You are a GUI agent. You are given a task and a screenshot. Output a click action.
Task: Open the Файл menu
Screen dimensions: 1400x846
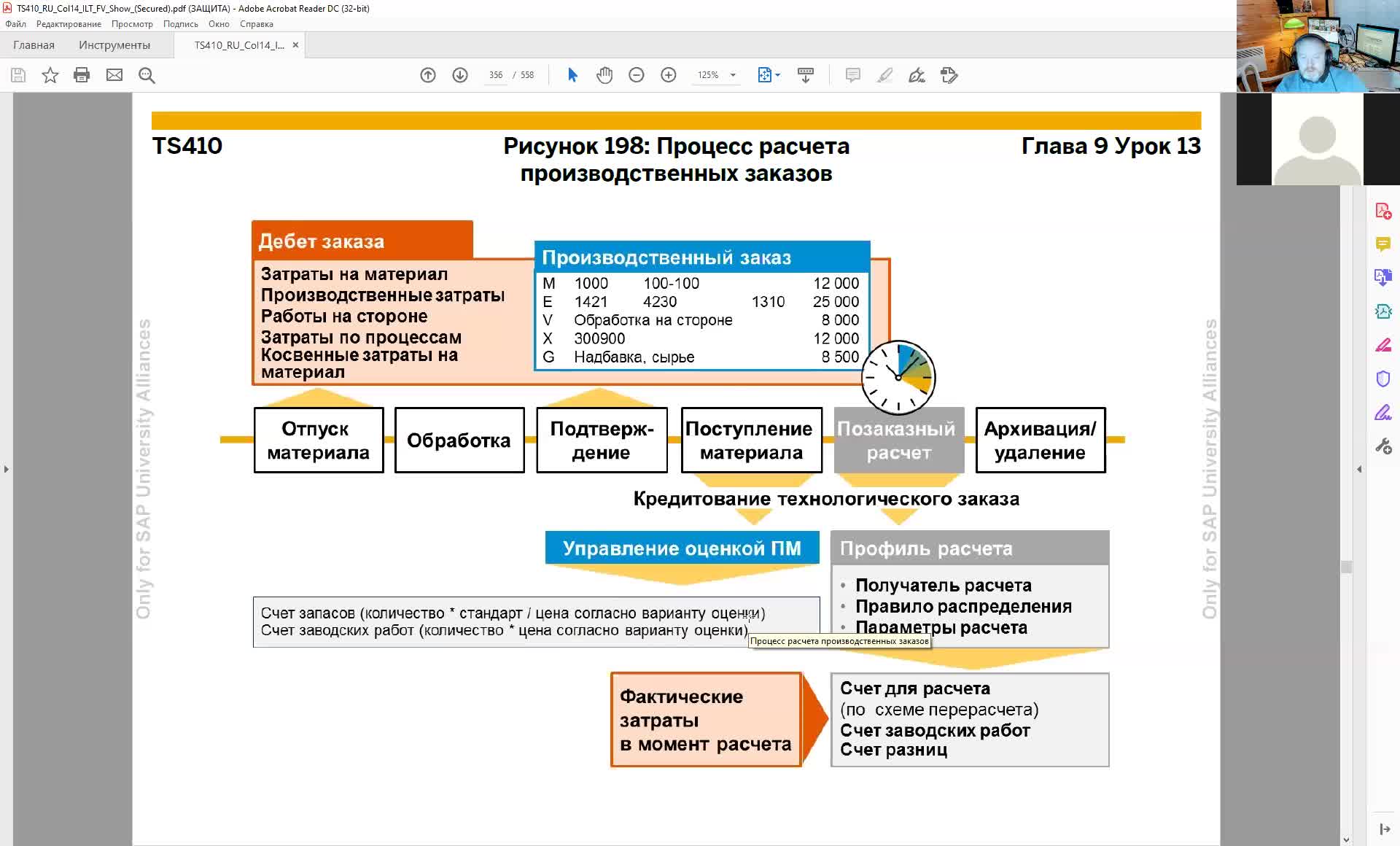15,24
